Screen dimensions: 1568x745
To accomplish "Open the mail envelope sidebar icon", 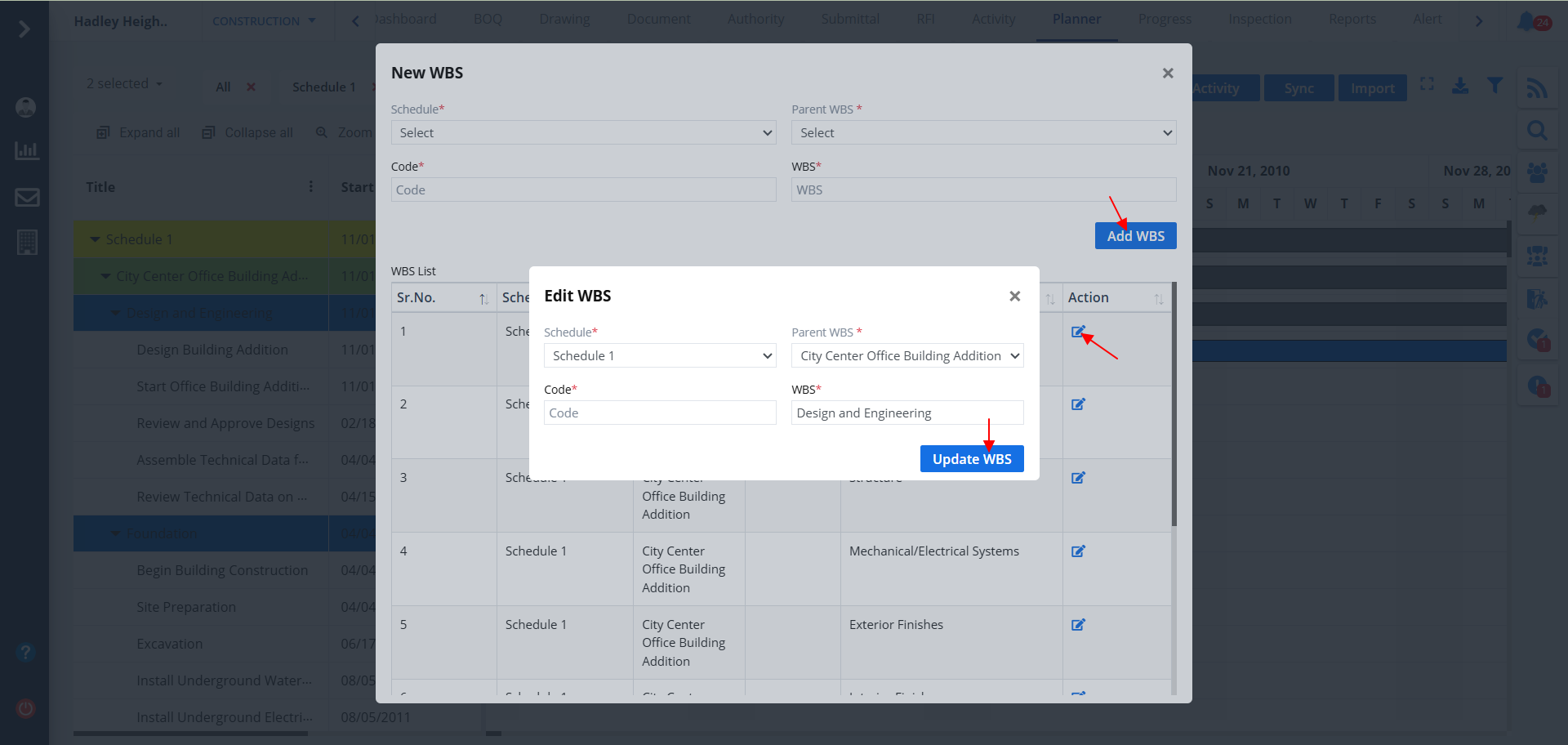I will click(27, 197).
